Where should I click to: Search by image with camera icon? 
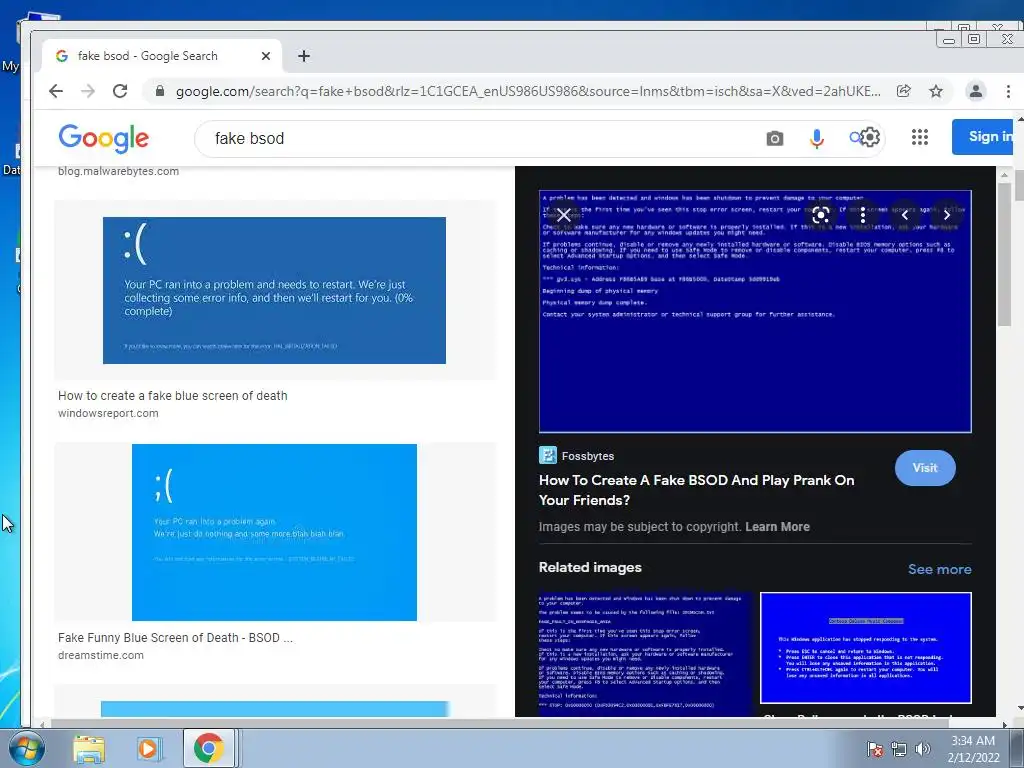775,138
